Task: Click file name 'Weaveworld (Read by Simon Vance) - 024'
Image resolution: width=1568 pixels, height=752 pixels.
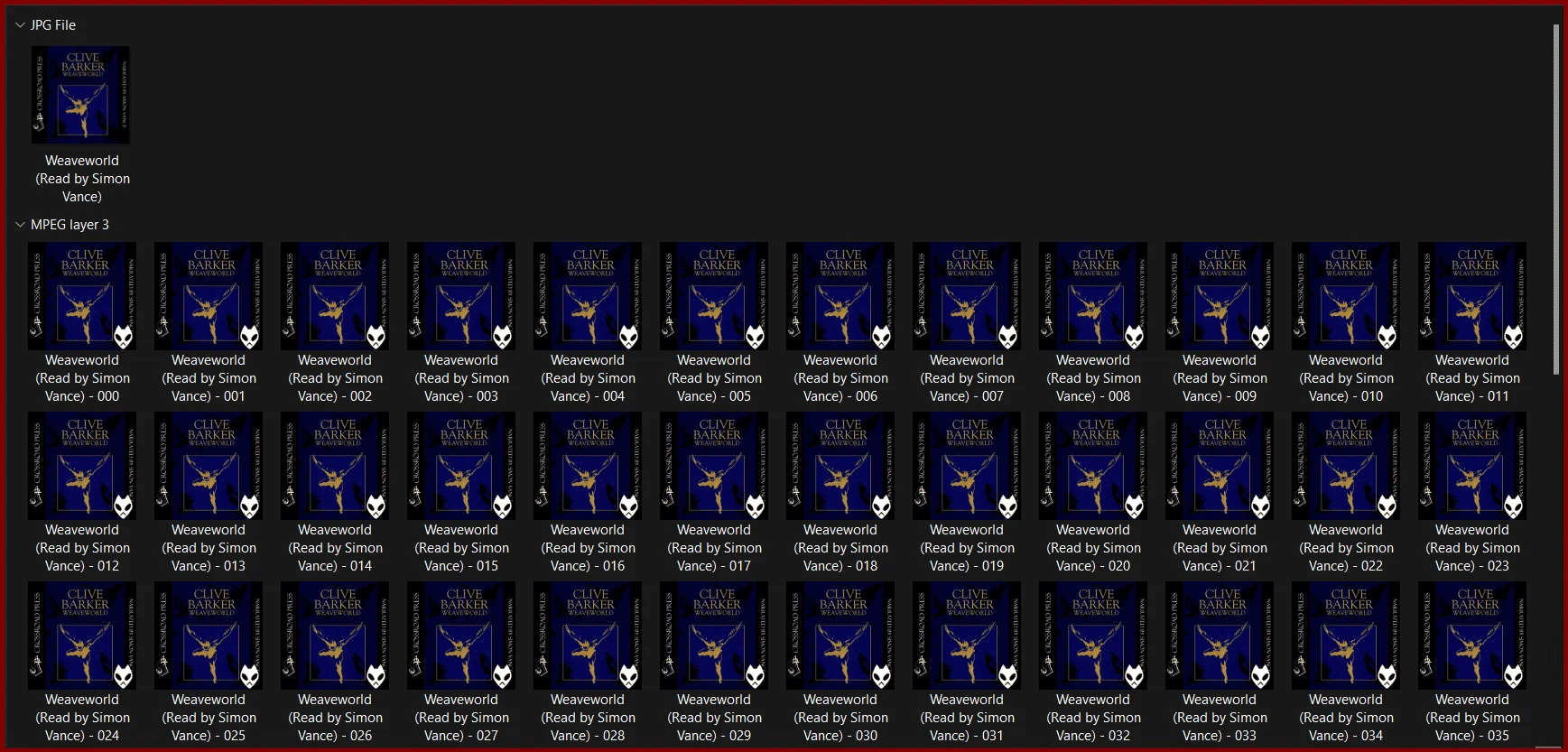Action: click(x=82, y=718)
